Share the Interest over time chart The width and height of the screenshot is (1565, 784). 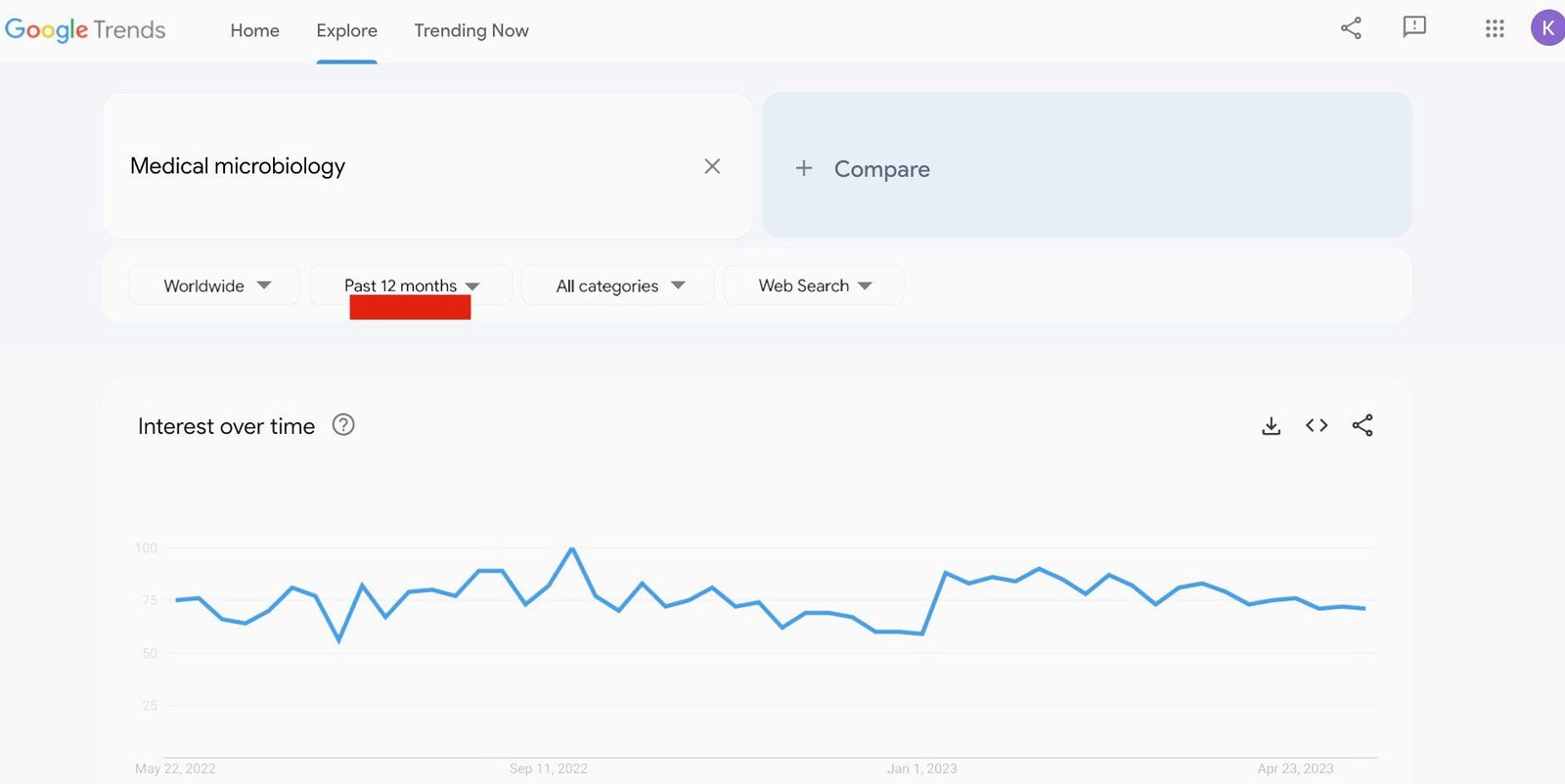coord(1363,425)
